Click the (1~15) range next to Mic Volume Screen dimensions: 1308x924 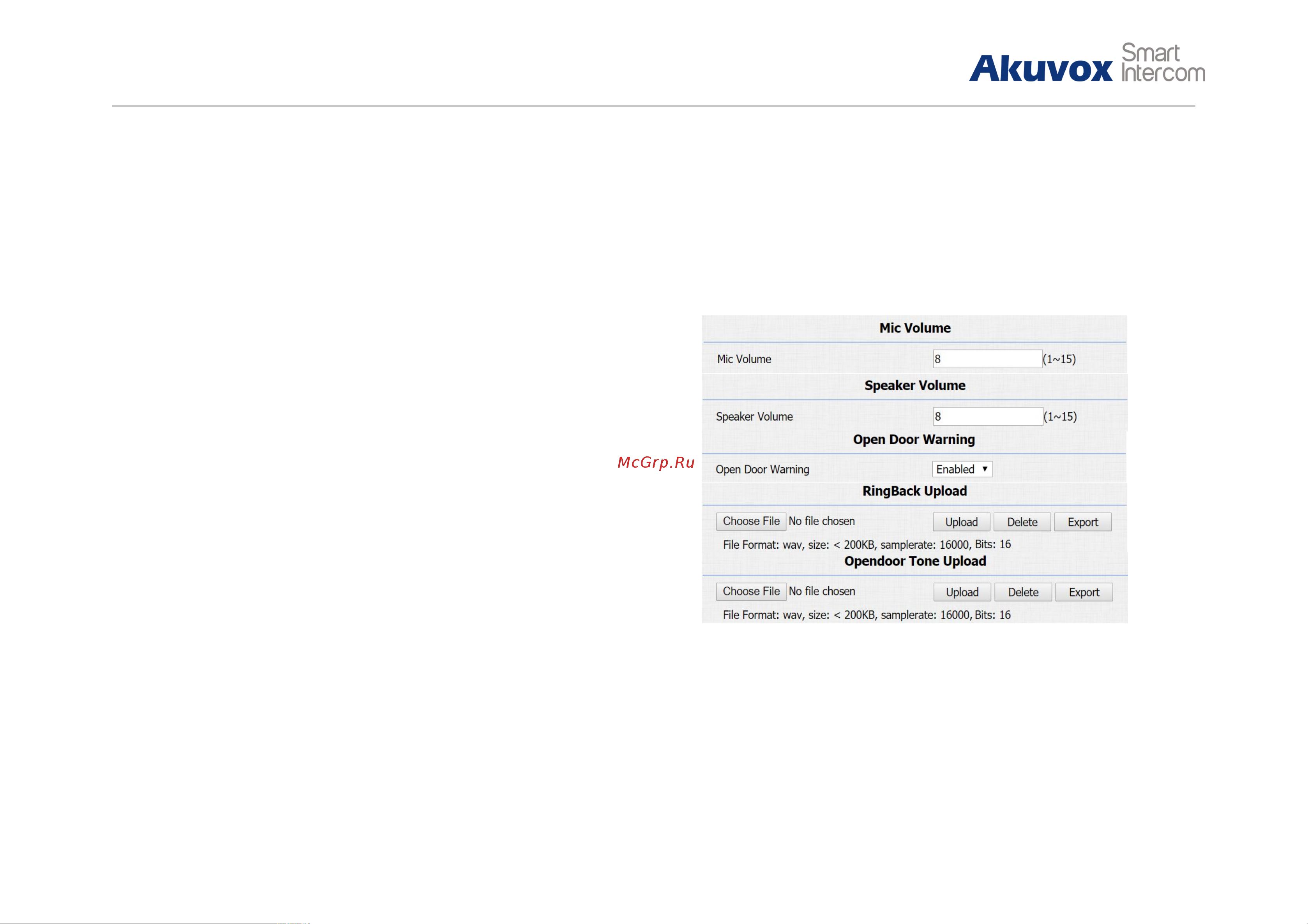[1059, 359]
